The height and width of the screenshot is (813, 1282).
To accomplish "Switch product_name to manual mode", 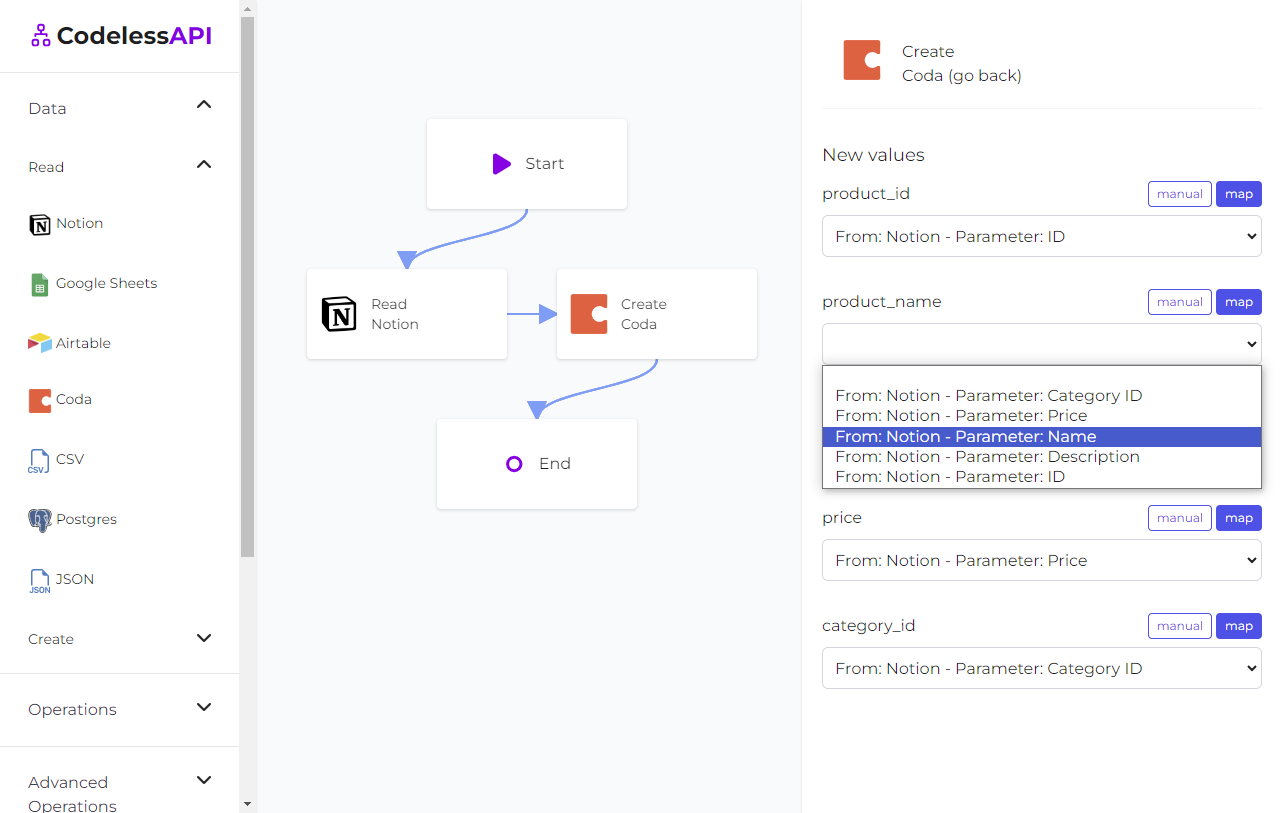I will [1179, 302].
